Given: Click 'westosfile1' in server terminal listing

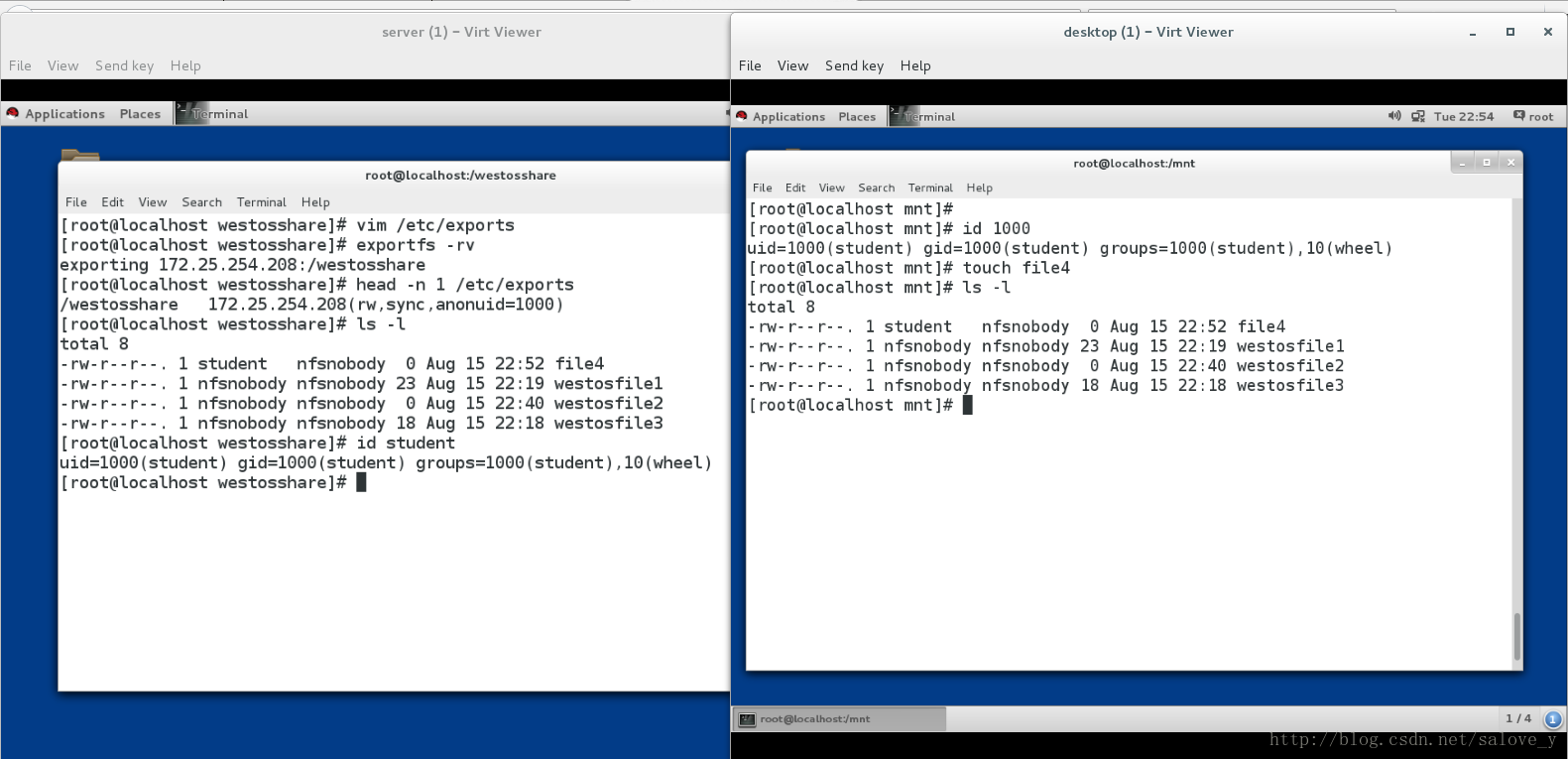Looking at the screenshot, I should (x=608, y=384).
